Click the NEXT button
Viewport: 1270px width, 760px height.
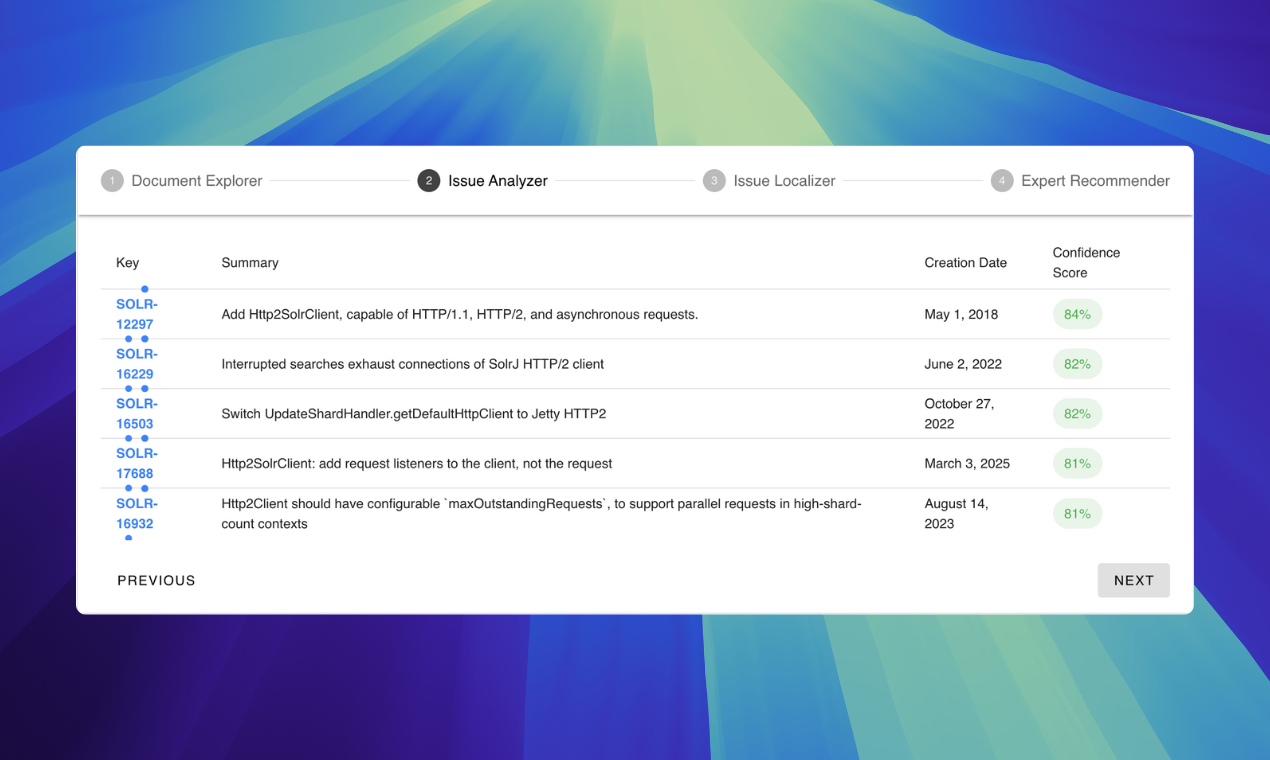point(1134,580)
